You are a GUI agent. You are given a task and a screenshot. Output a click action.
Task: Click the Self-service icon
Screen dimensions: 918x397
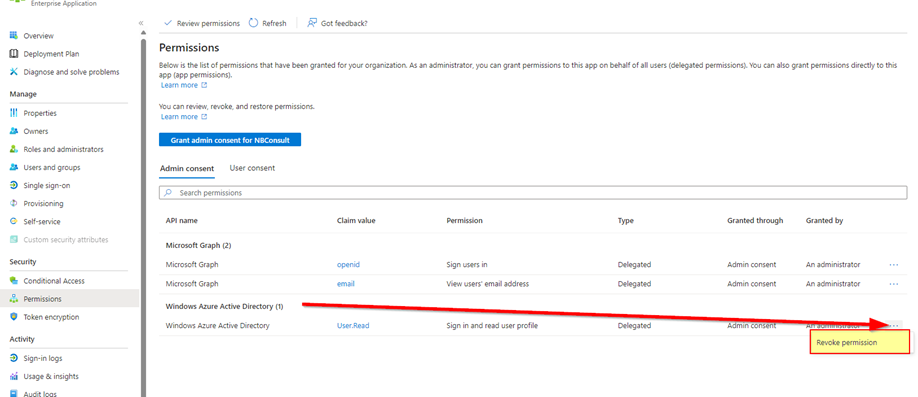click(14, 222)
